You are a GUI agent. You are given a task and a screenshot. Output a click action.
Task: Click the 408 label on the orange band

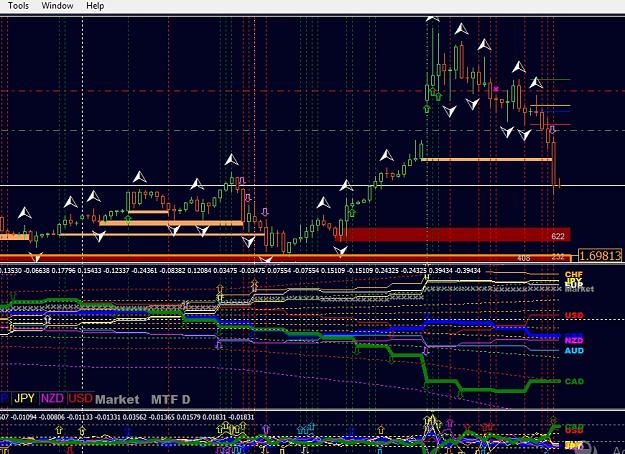523,258
